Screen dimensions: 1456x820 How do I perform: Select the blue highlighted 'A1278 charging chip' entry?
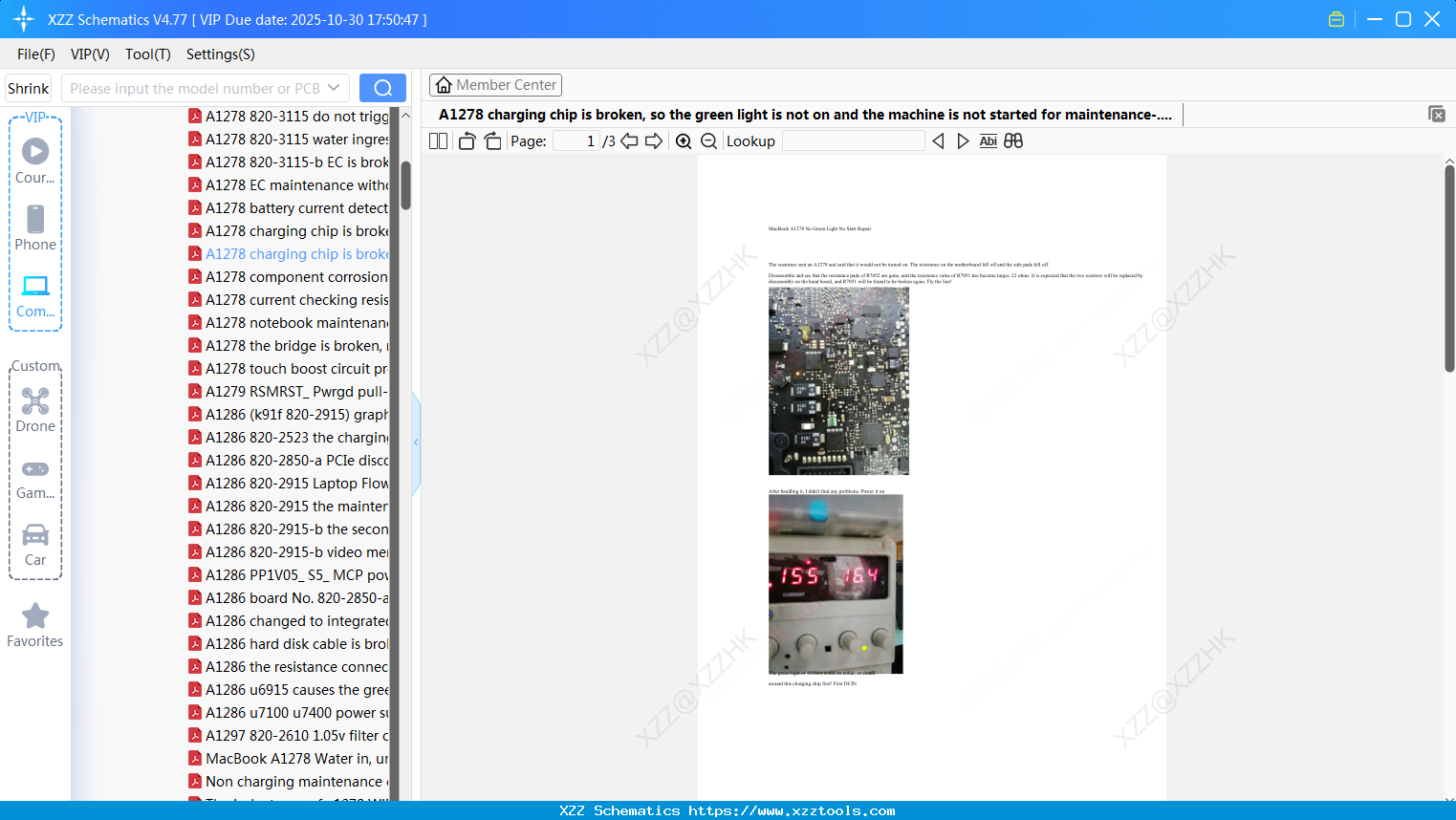[x=289, y=253]
